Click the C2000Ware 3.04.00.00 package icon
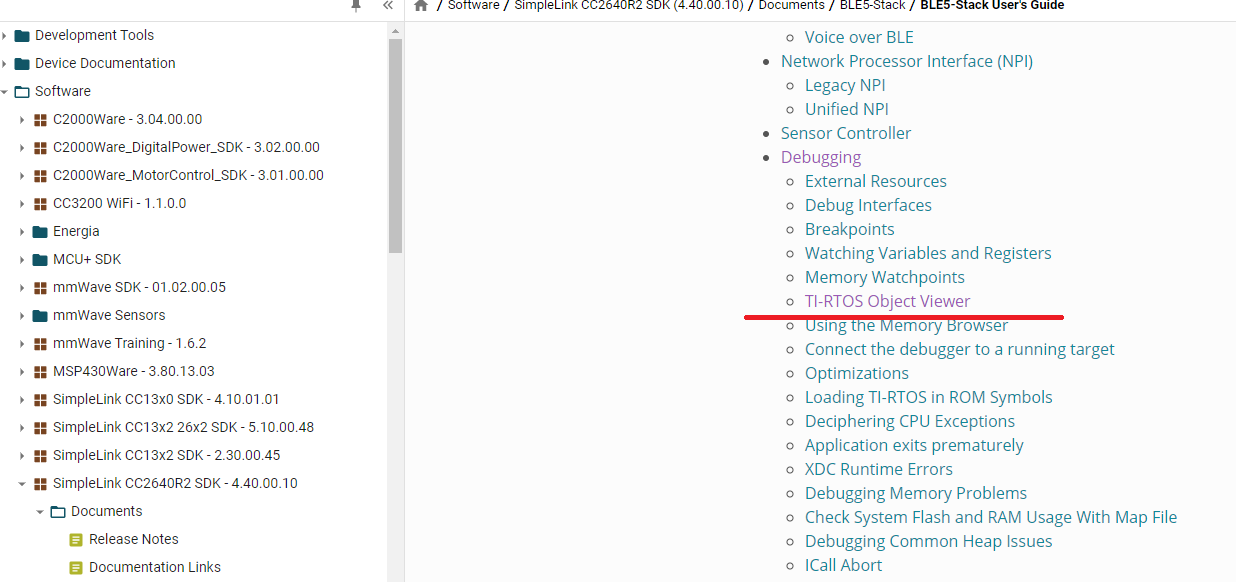1236x582 pixels. pos(40,119)
